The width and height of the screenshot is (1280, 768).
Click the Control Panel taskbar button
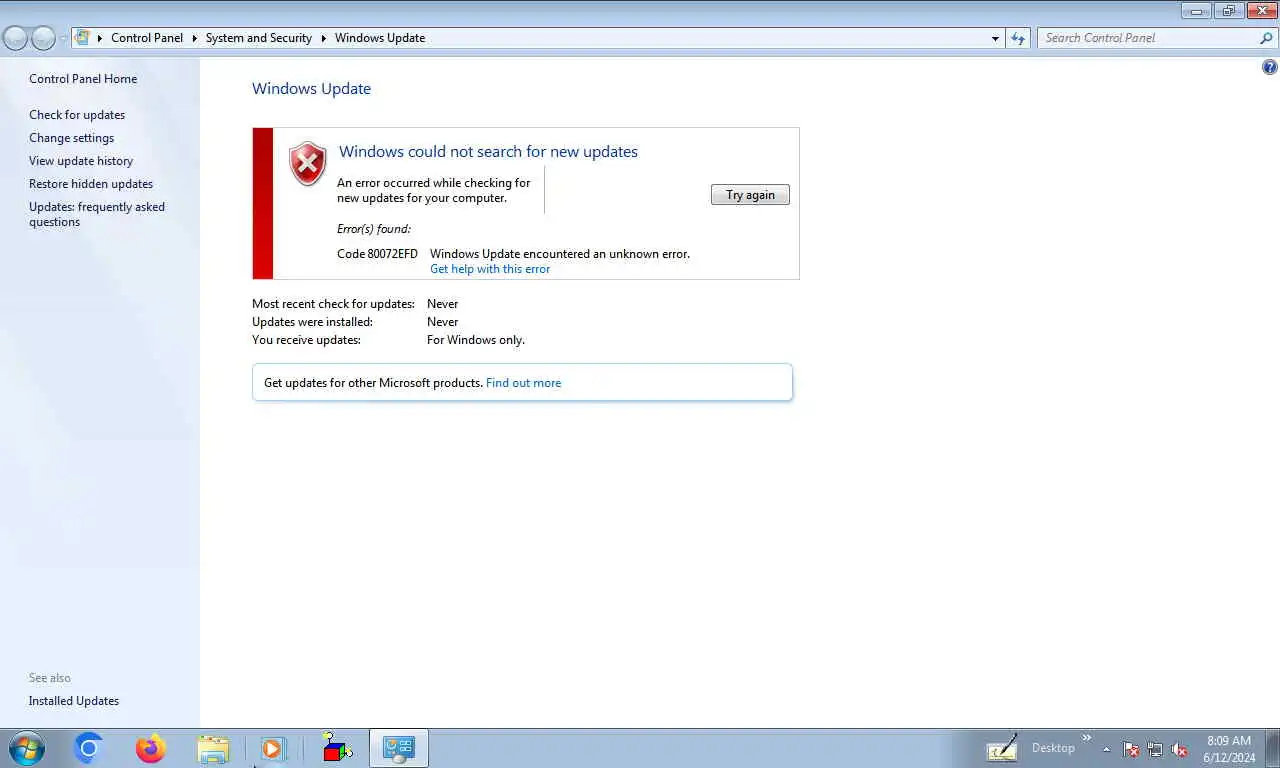click(399, 748)
